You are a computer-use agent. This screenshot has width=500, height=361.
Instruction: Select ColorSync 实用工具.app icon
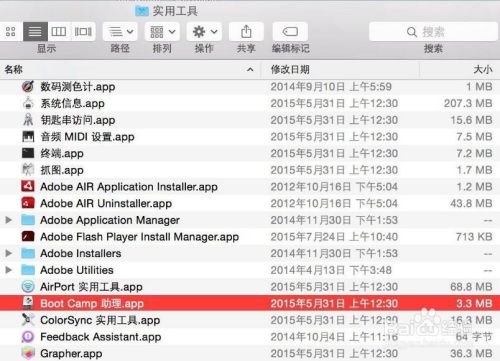28,320
